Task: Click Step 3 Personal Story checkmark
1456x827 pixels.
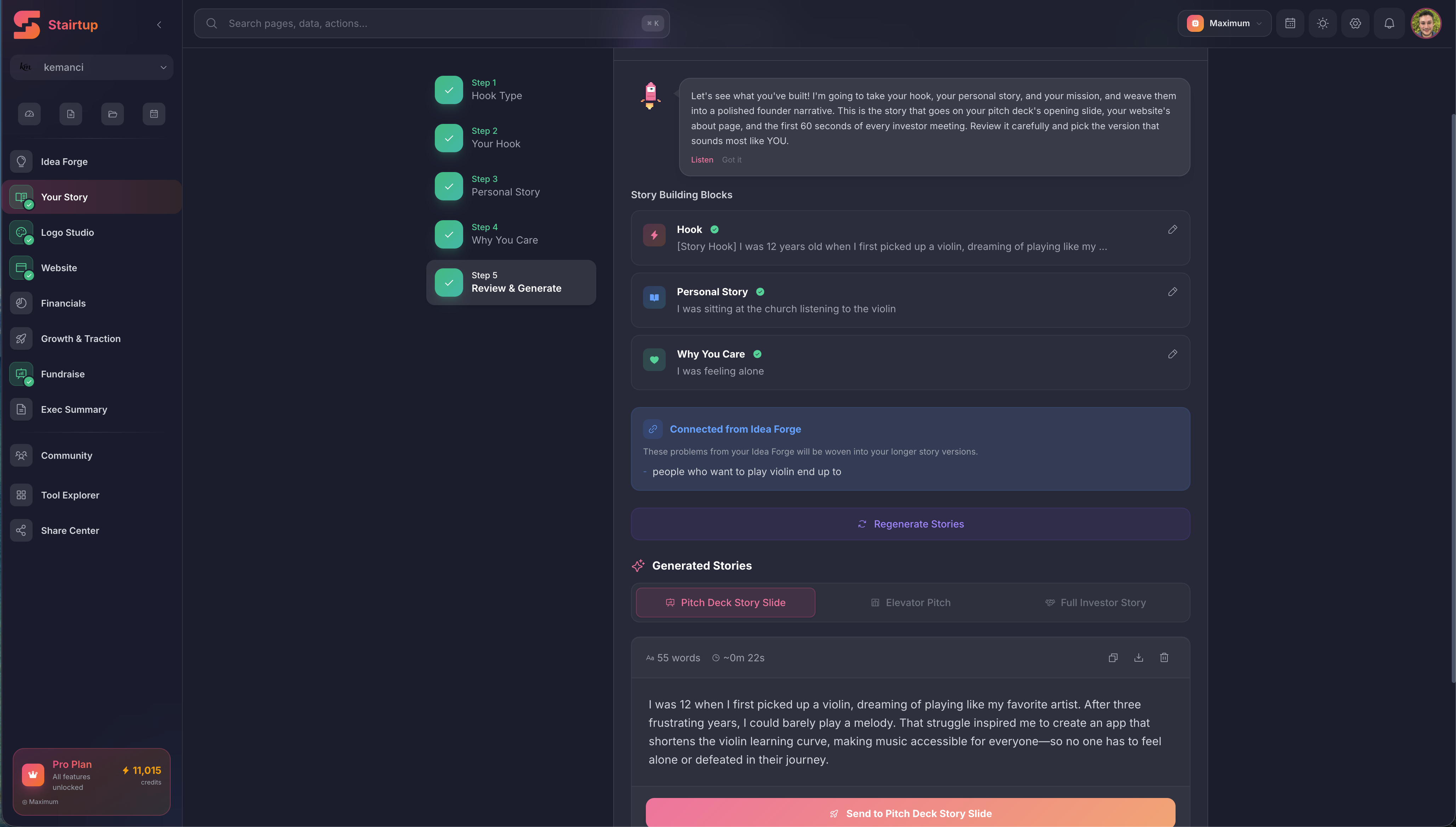Action: (x=449, y=186)
